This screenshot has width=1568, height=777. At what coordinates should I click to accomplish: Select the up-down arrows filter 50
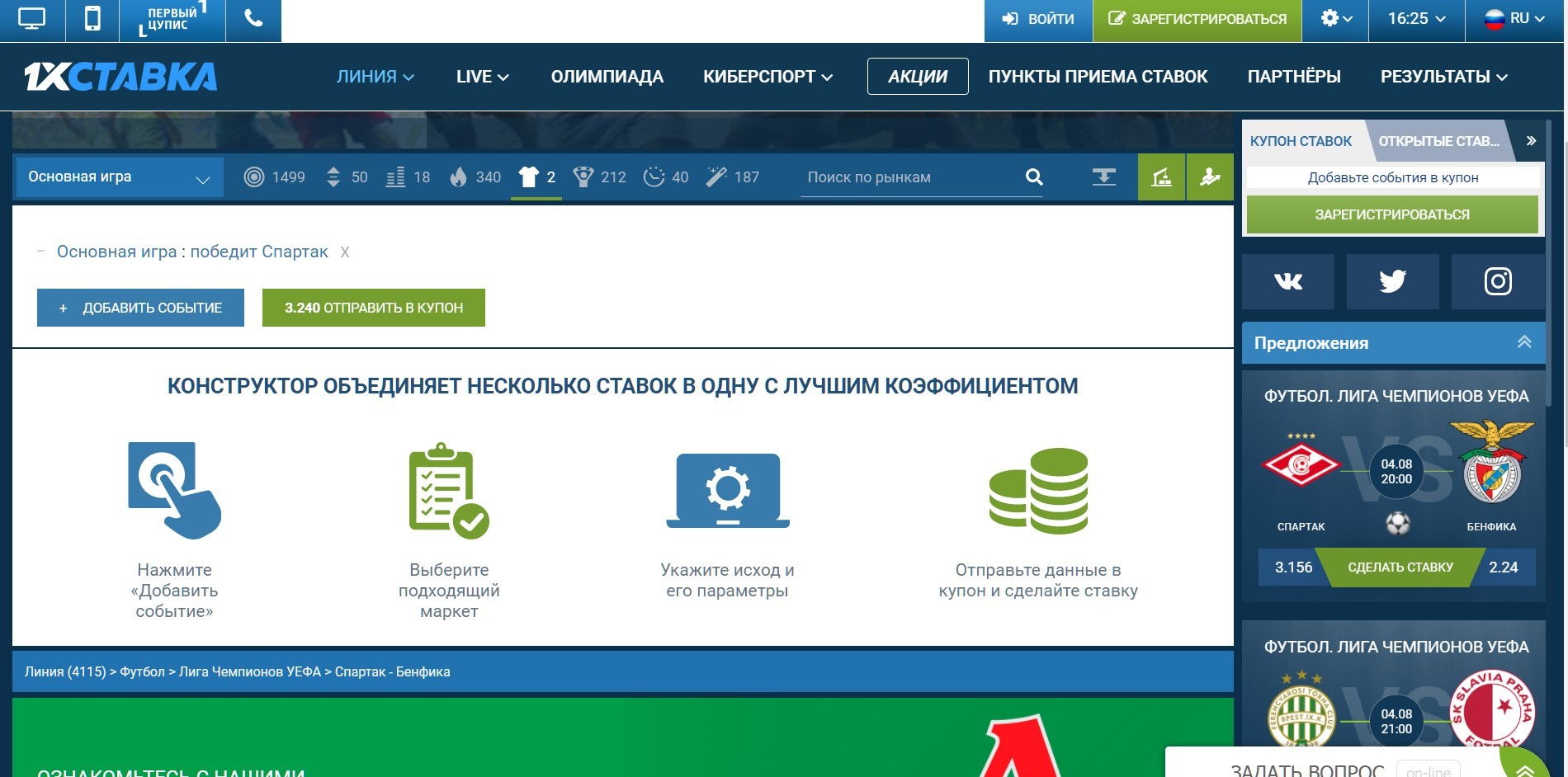(x=346, y=177)
